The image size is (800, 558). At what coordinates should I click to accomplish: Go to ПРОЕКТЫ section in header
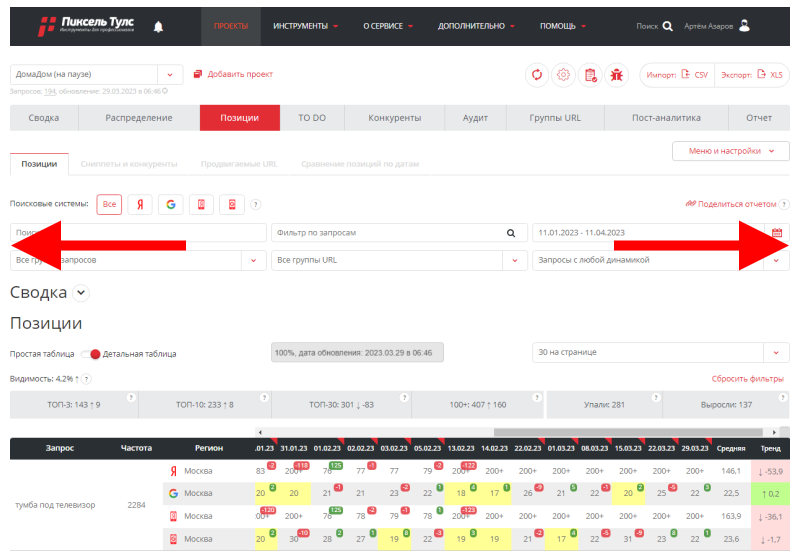231,26
